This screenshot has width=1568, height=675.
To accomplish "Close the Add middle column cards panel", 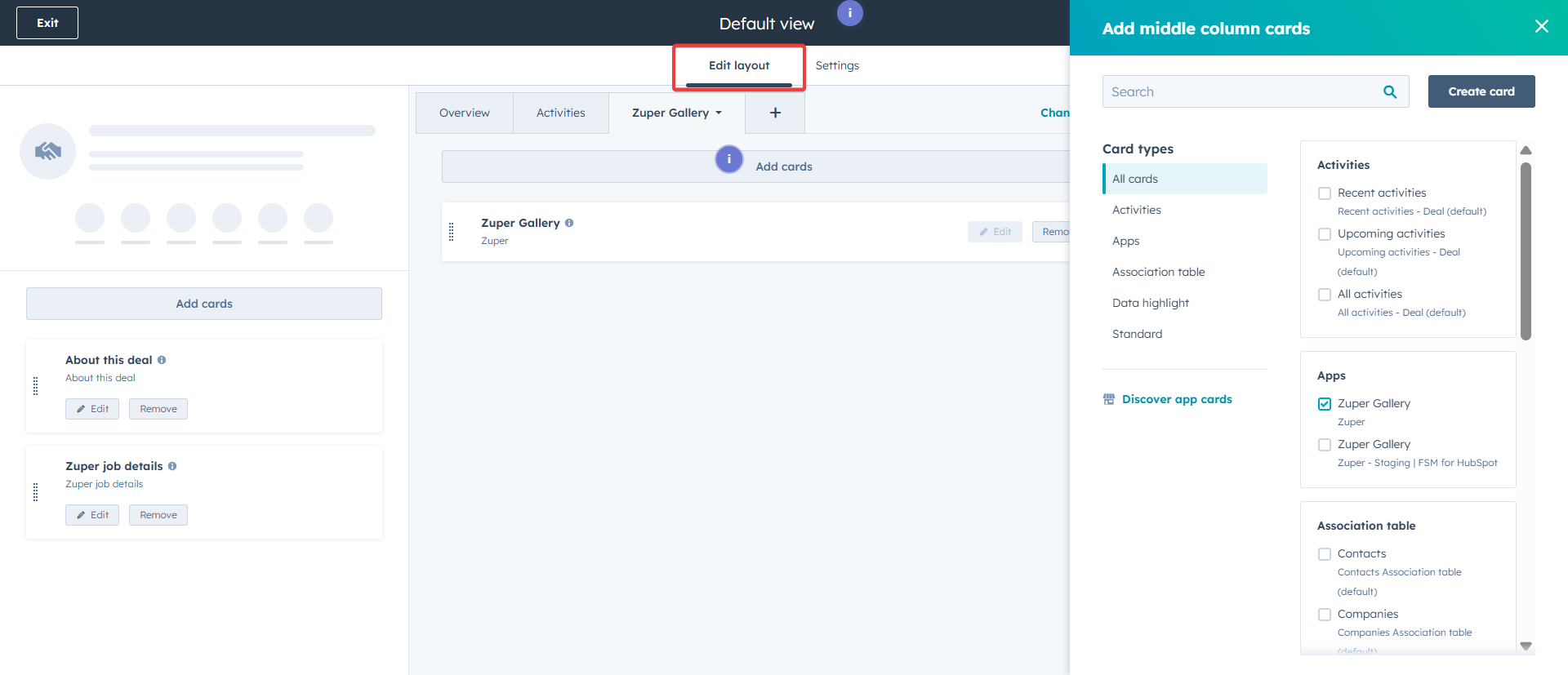I will (x=1541, y=27).
